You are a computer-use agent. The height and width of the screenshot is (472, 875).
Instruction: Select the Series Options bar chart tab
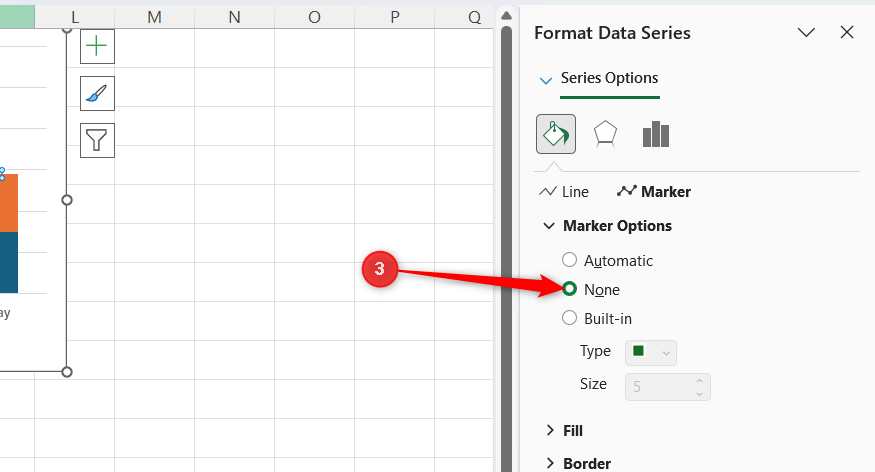click(x=656, y=134)
